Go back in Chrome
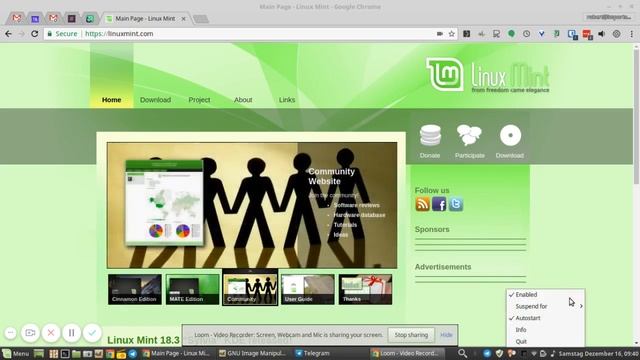 coord(9,34)
